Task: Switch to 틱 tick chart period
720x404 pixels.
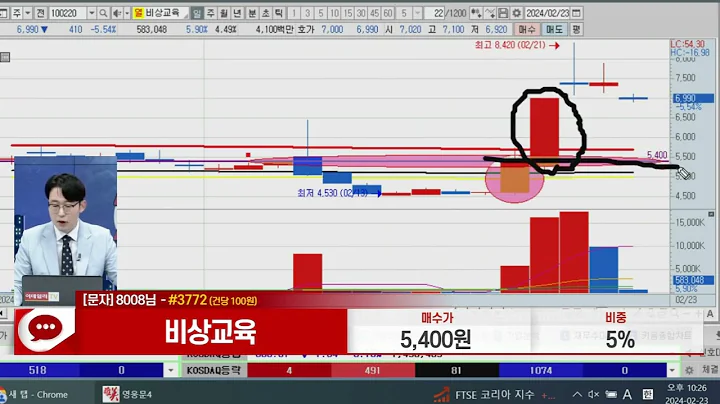Action: click(x=279, y=13)
